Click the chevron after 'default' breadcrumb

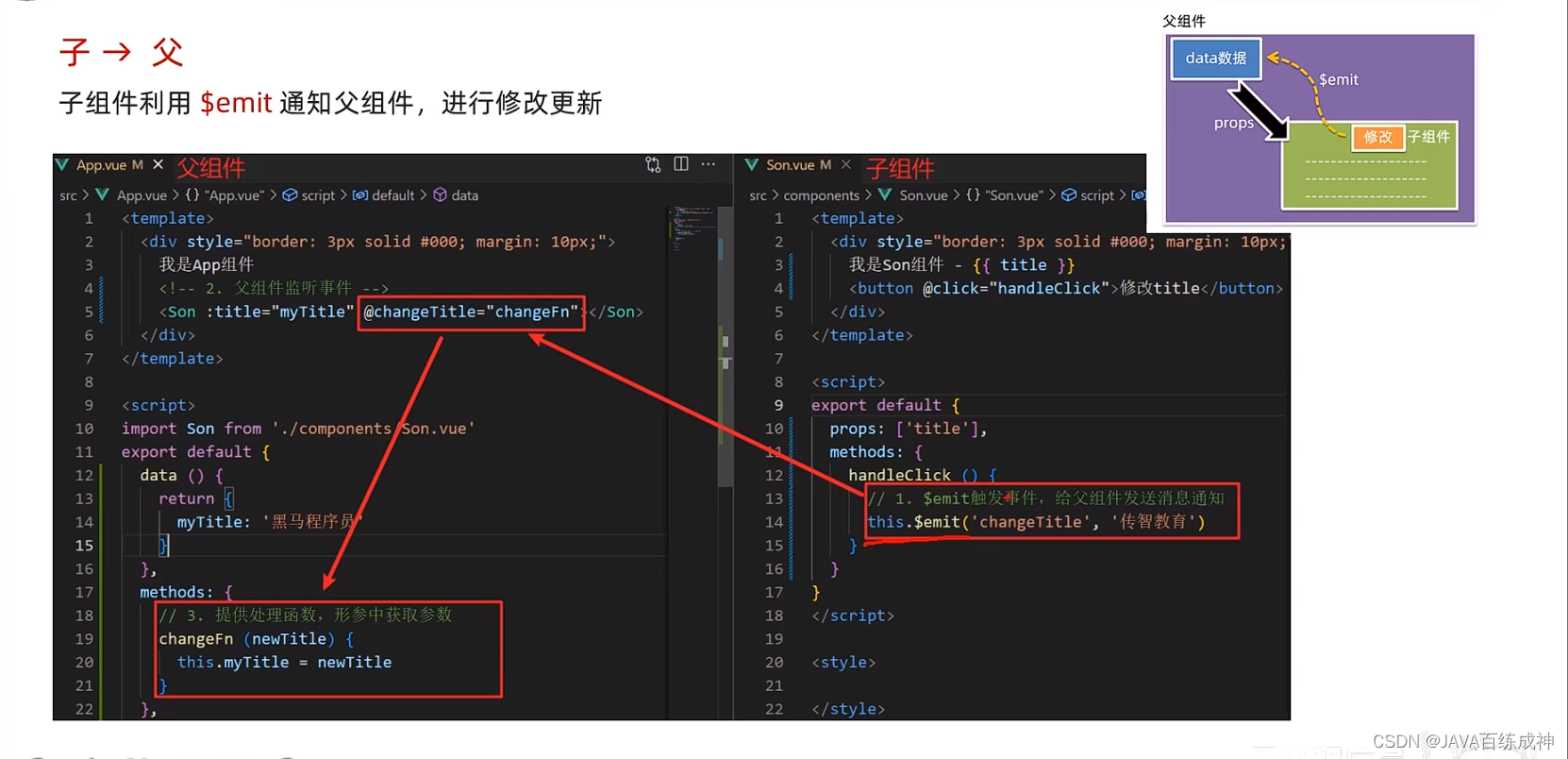click(424, 195)
